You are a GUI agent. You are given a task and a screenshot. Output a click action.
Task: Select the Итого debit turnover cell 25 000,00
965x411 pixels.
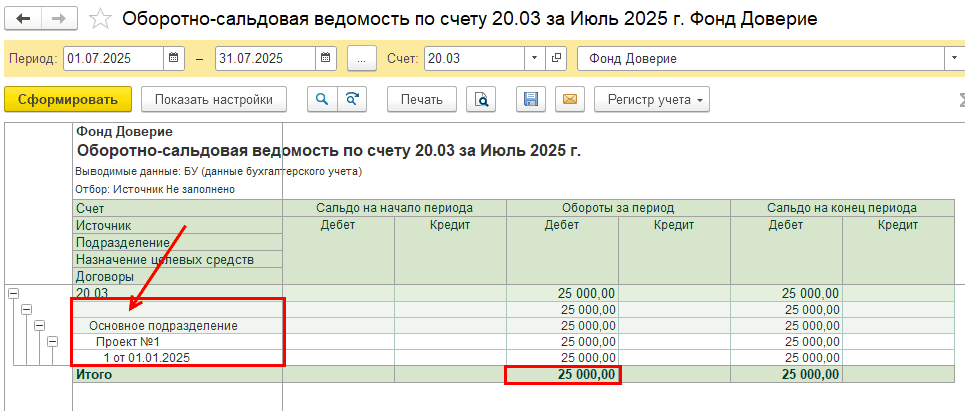tap(563, 375)
